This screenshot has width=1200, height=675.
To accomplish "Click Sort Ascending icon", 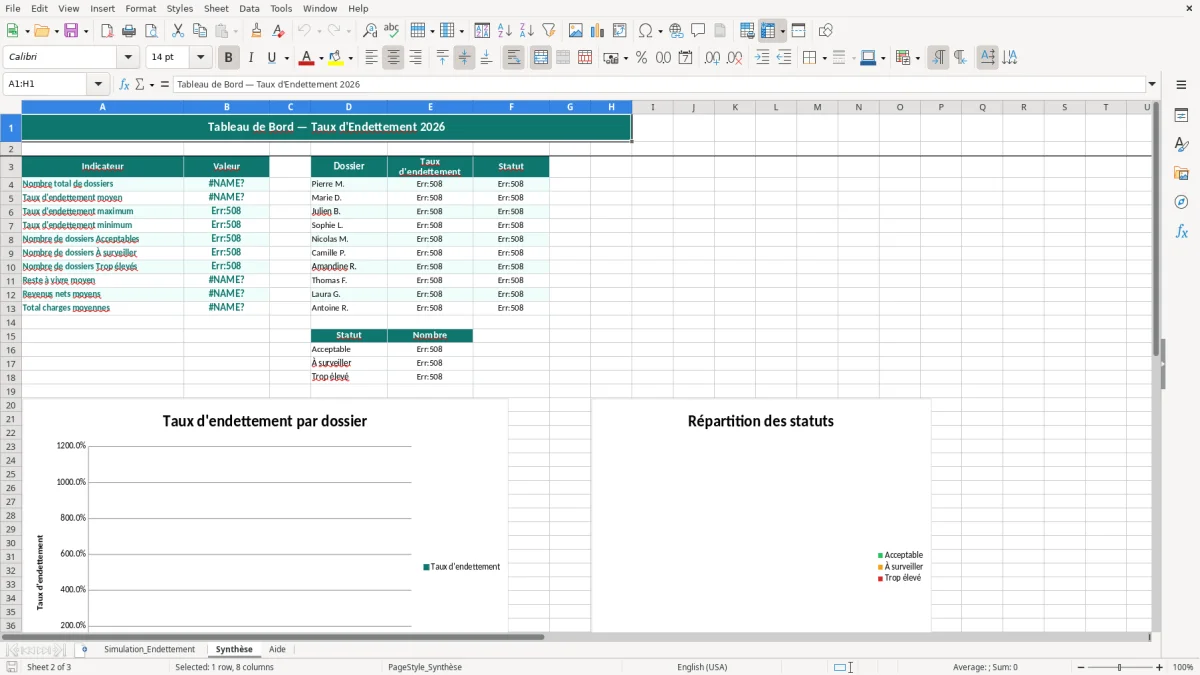I will coord(504,31).
